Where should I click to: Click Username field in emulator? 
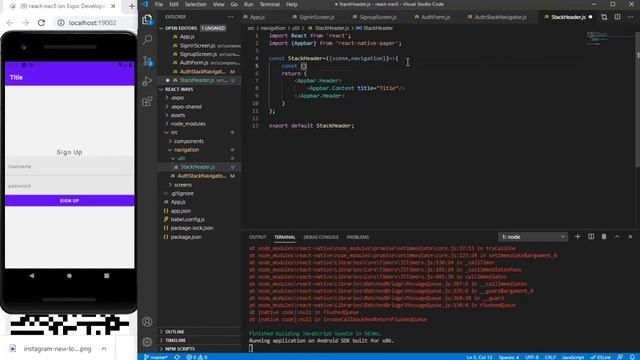[69, 167]
